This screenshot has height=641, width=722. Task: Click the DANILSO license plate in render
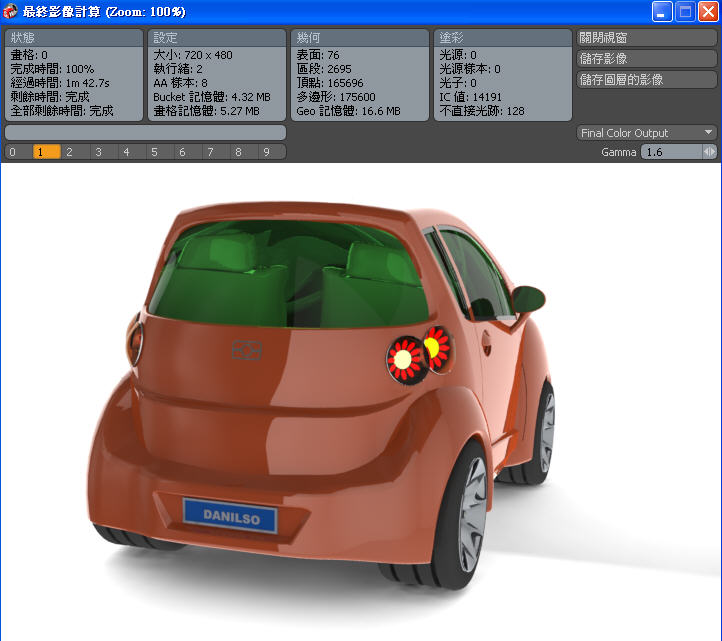coord(231,516)
